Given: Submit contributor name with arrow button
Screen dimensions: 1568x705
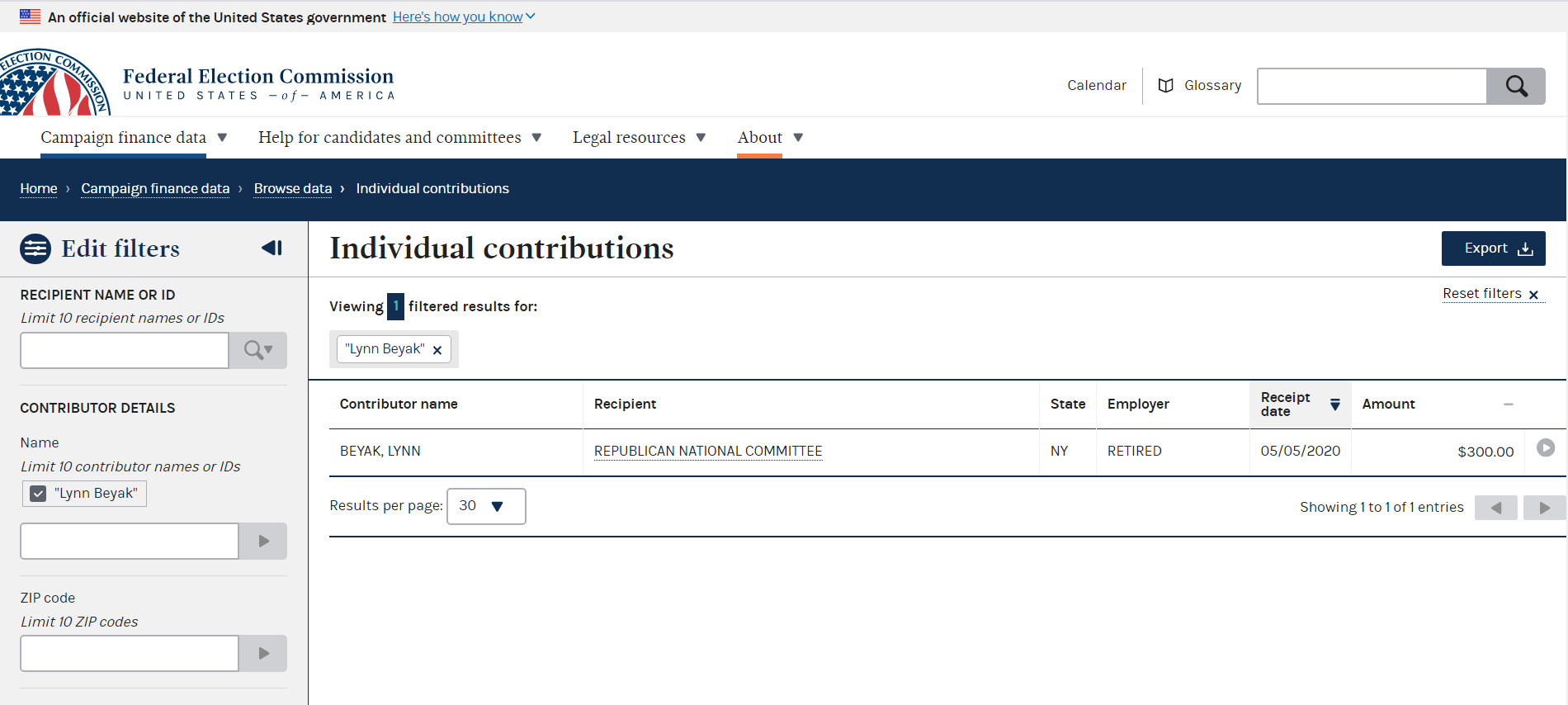Looking at the screenshot, I should (x=263, y=541).
